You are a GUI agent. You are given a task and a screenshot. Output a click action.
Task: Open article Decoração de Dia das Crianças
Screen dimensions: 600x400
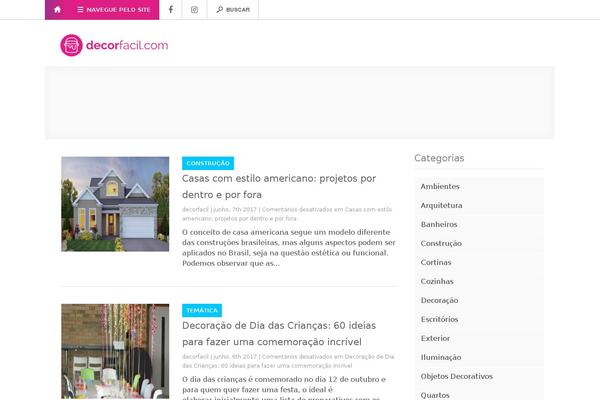pyautogui.click(x=279, y=333)
